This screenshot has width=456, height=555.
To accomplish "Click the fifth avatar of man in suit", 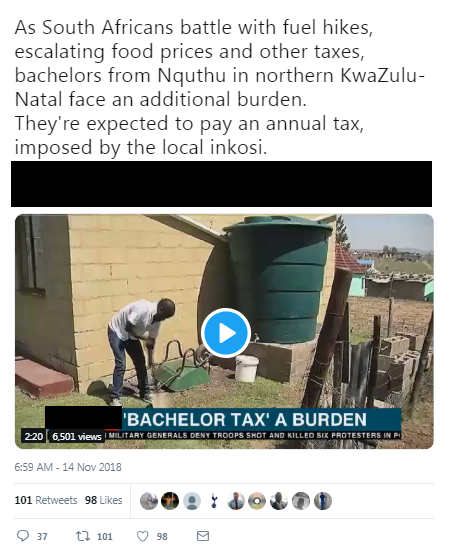I will (x=236, y=501).
